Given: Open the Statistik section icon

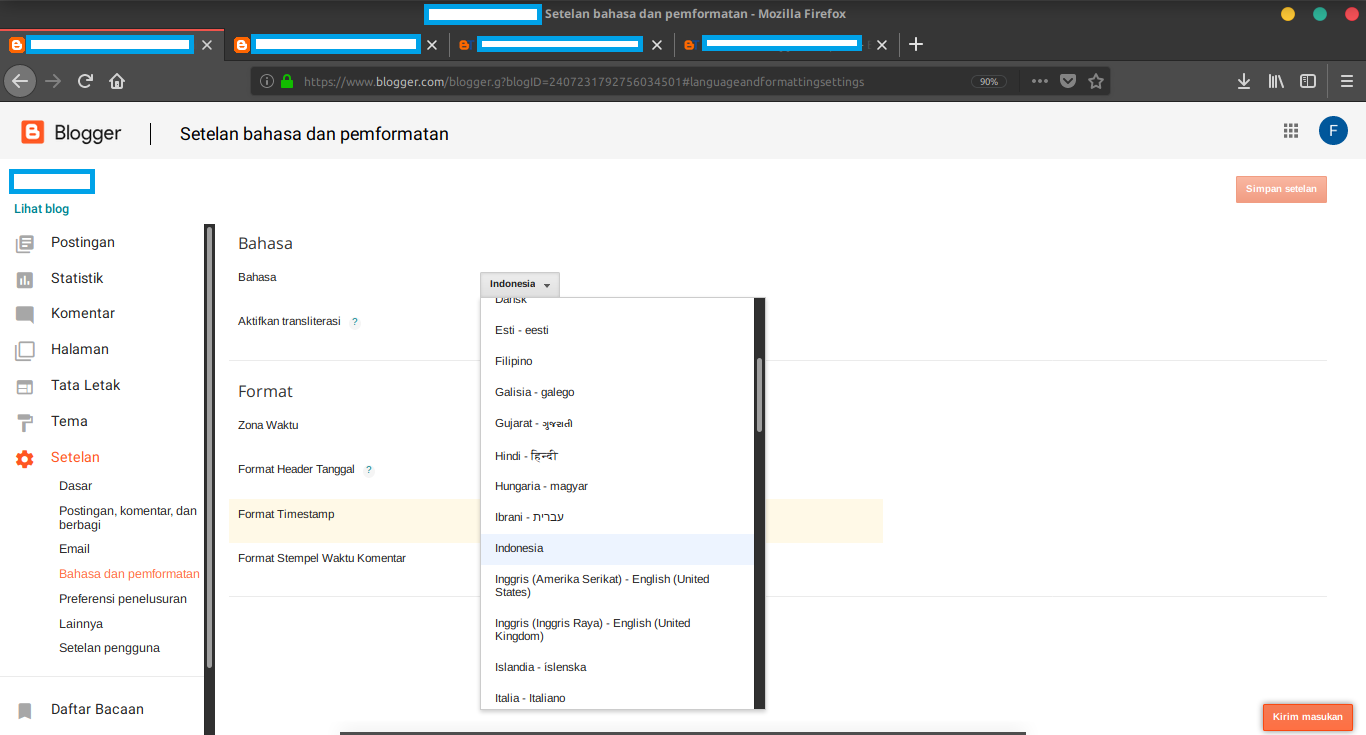Looking at the screenshot, I should (25, 278).
